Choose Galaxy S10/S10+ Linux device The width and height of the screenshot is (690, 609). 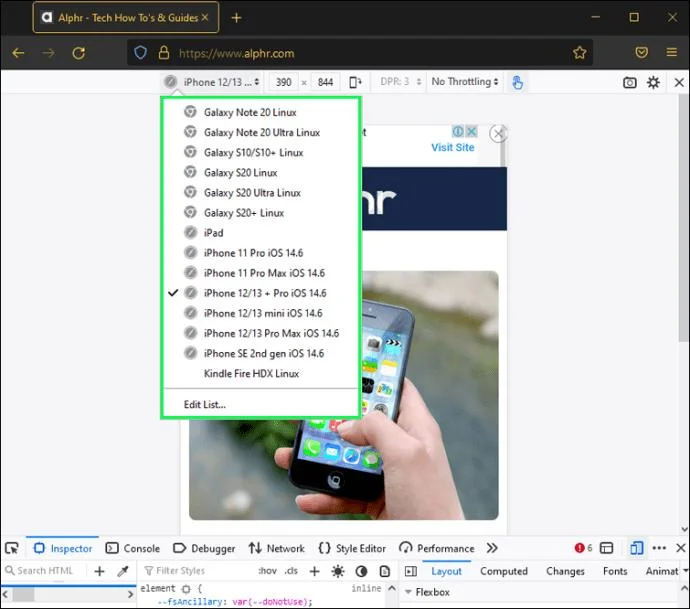tap(260, 153)
